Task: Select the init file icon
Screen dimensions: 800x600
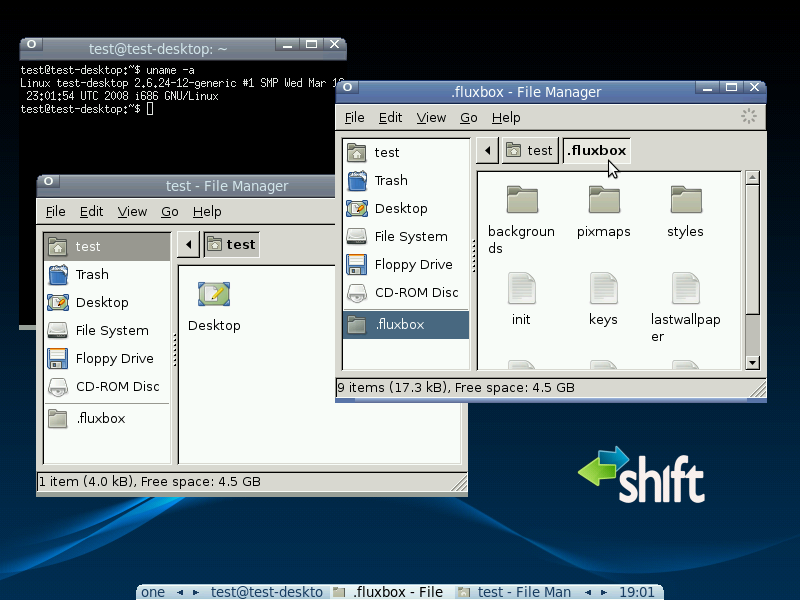Action: tap(521, 289)
